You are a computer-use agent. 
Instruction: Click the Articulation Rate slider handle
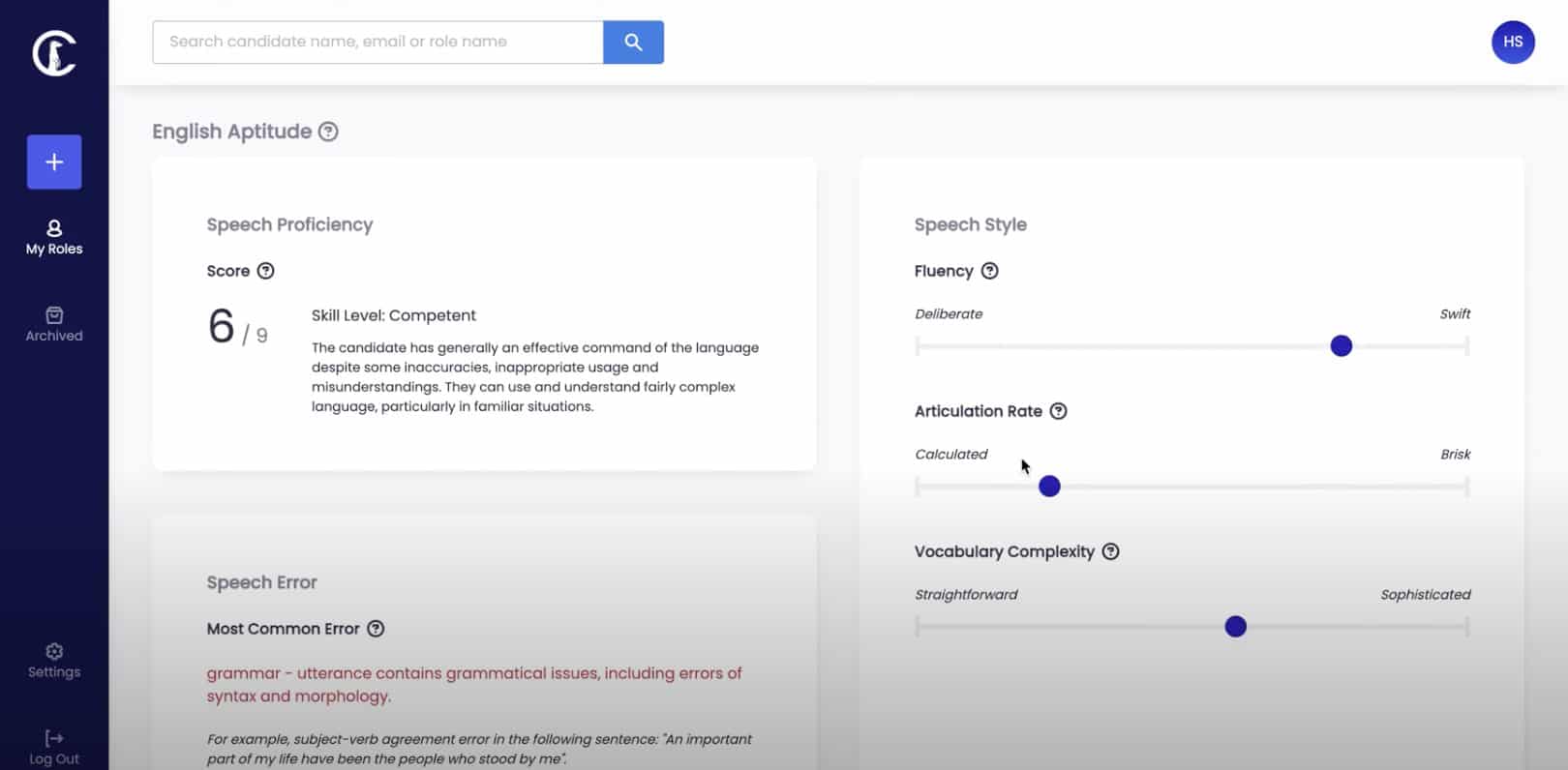point(1049,487)
